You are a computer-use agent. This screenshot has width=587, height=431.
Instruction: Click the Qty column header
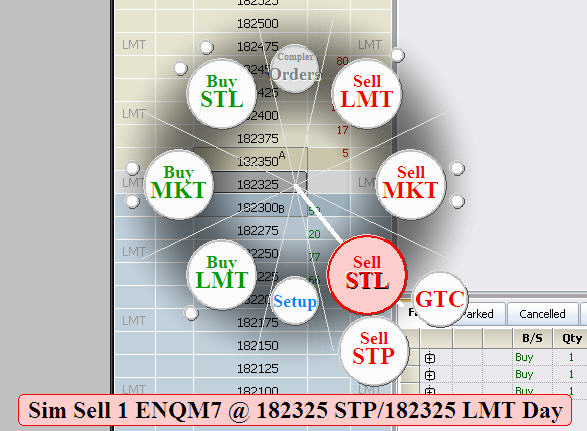[572, 339]
